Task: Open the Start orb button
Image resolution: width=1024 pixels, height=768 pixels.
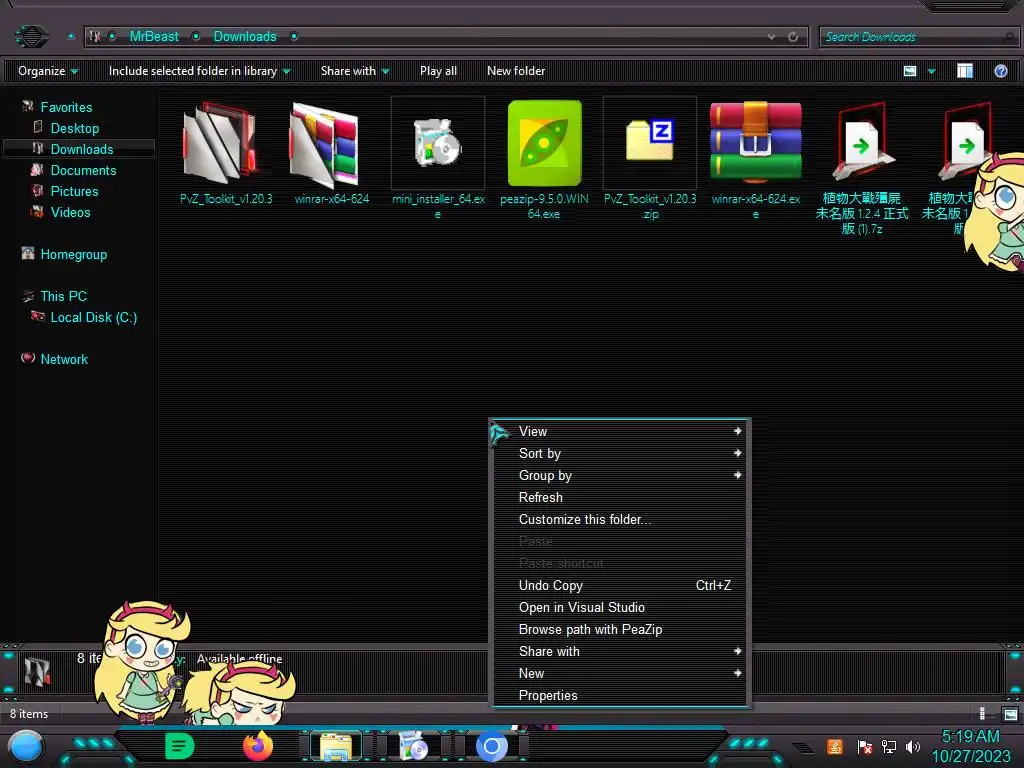Action: 26,747
